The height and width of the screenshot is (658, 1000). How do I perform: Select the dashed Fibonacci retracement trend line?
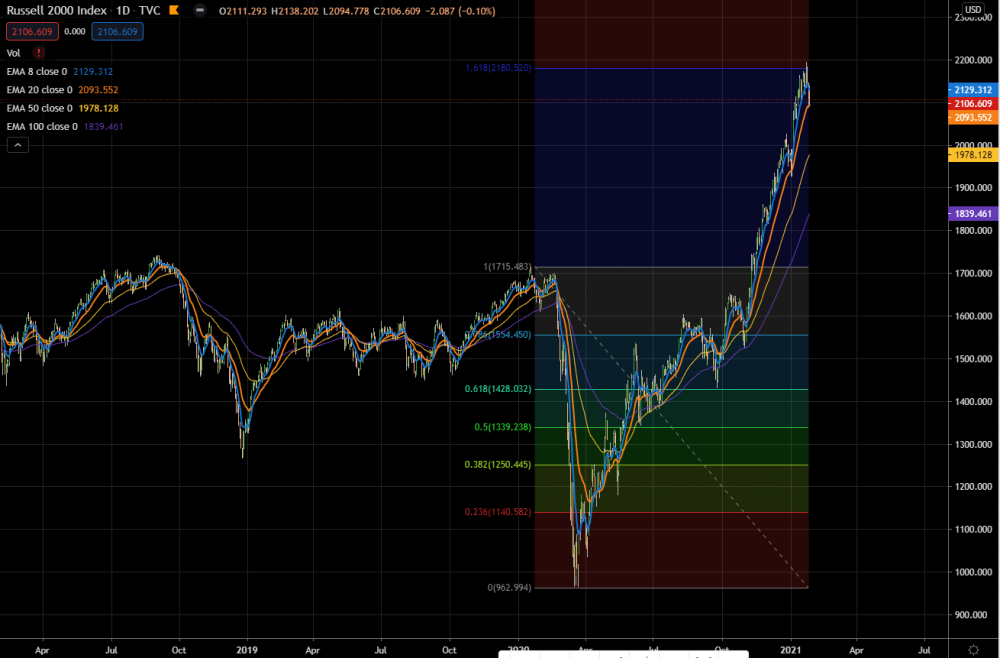tap(672, 427)
